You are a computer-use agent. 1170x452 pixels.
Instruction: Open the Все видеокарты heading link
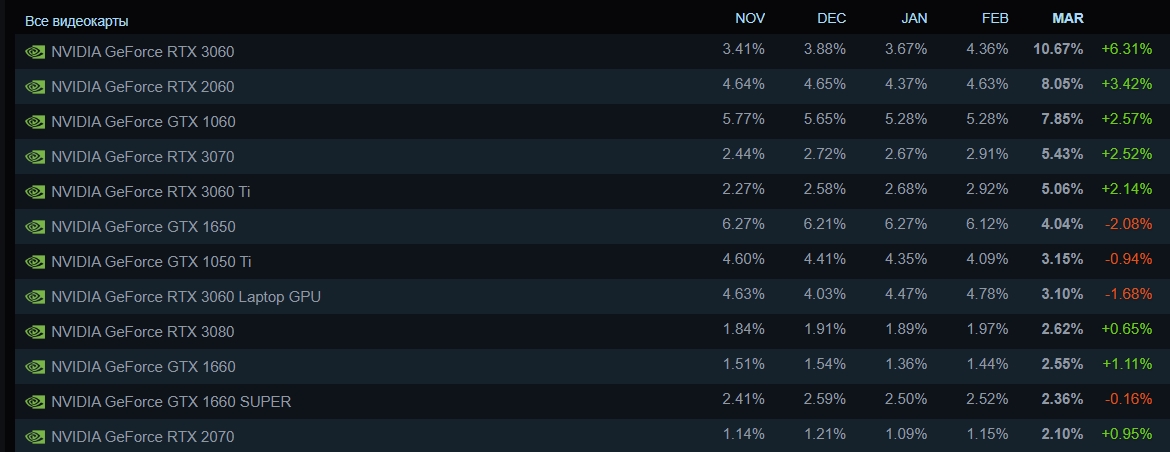click(x=76, y=21)
